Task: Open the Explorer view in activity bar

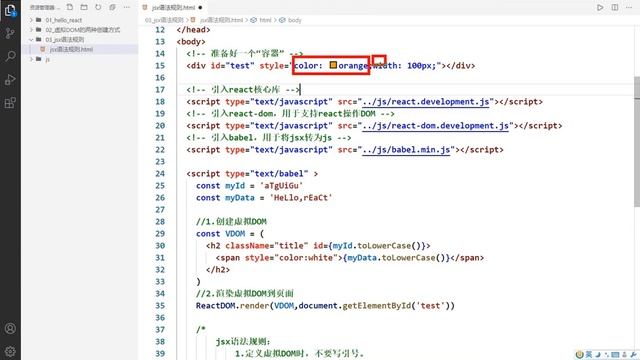Action: [x=10, y=11]
